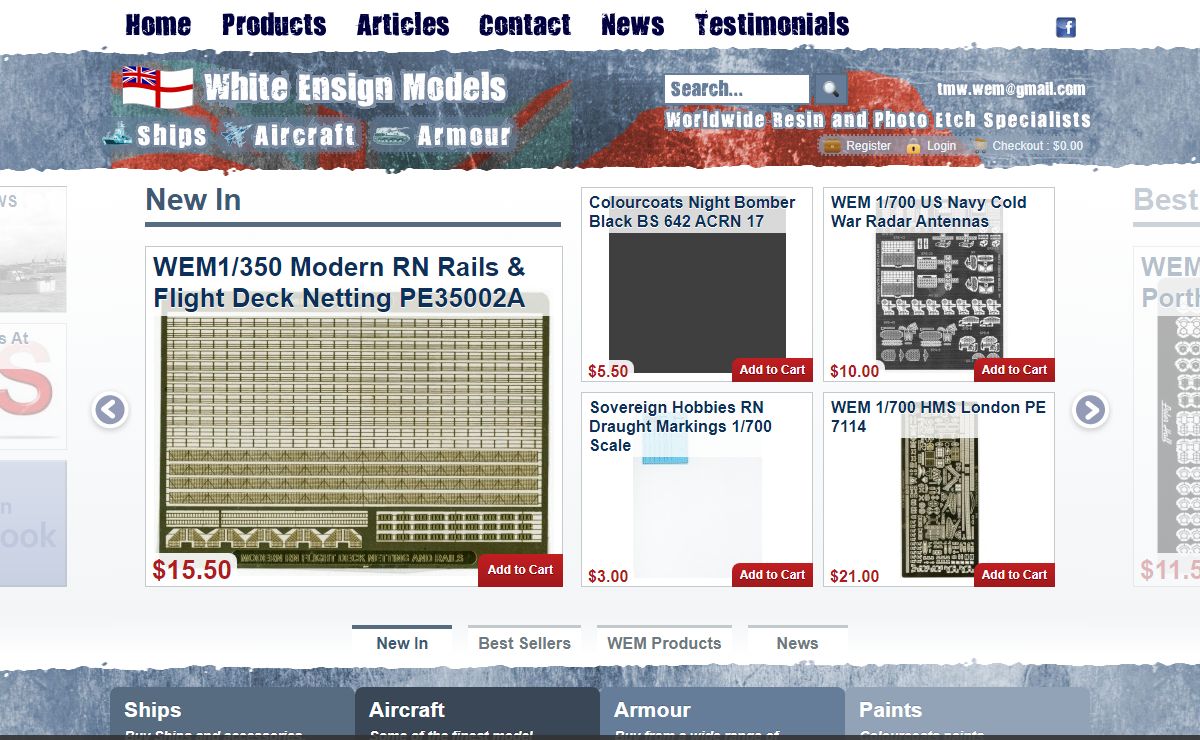1200x740 pixels.
Task: Switch to the News carousel tab
Action: click(x=798, y=642)
